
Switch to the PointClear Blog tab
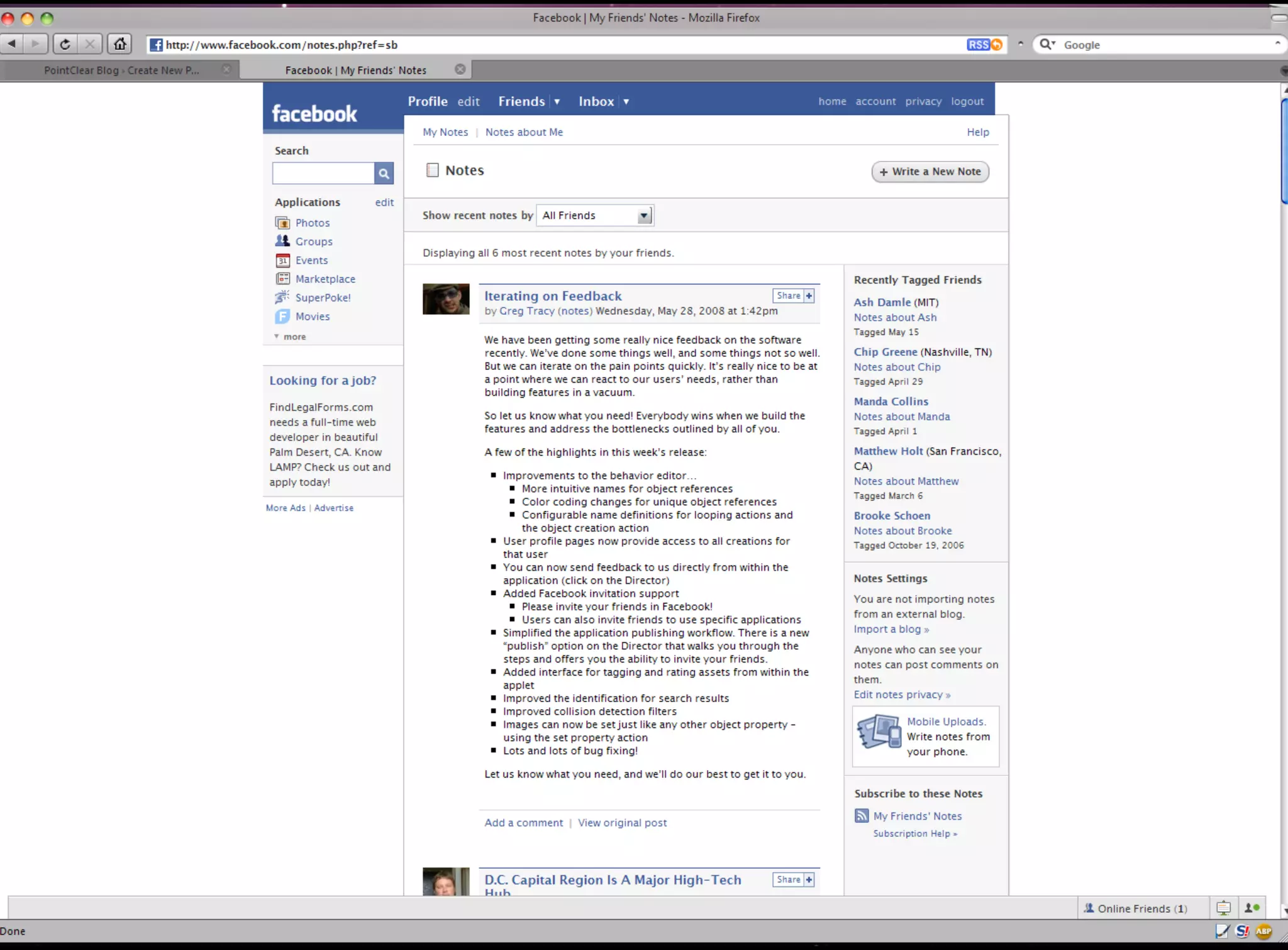tap(121, 70)
